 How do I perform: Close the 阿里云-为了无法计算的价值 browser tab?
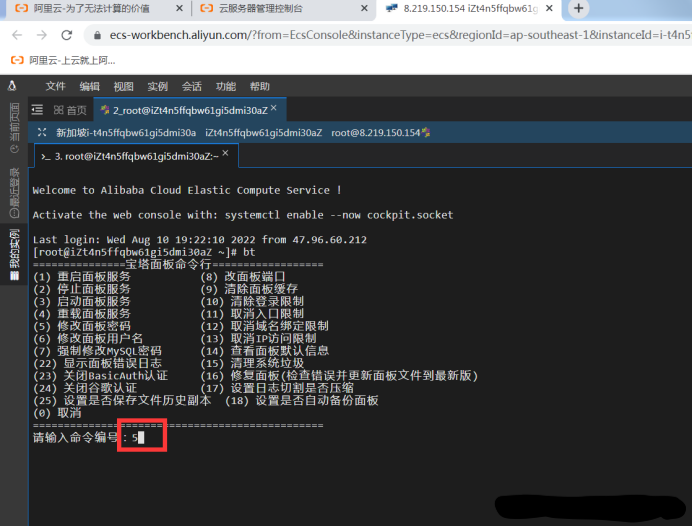(x=179, y=8)
